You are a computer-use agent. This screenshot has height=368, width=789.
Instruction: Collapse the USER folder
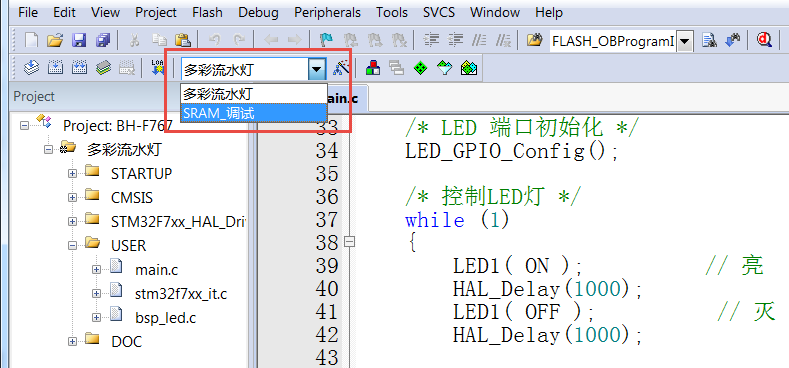click(x=72, y=246)
